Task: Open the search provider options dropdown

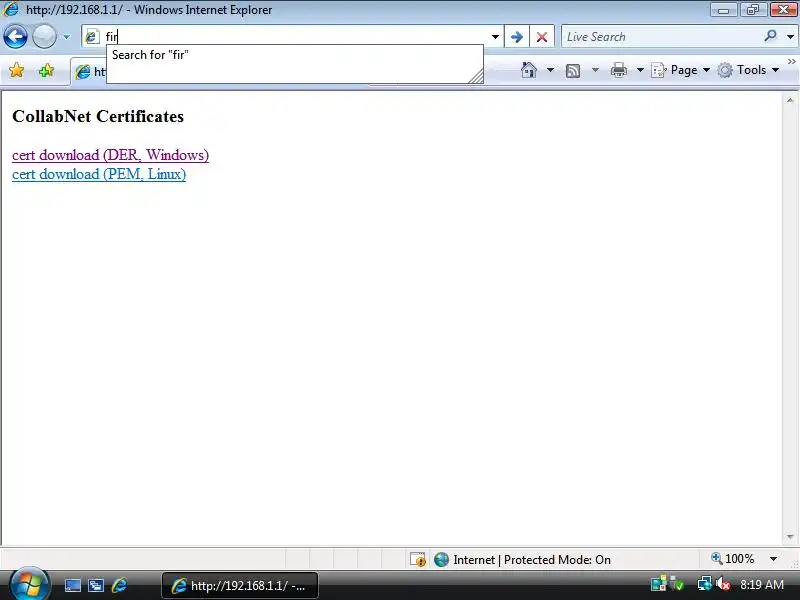Action: click(790, 37)
